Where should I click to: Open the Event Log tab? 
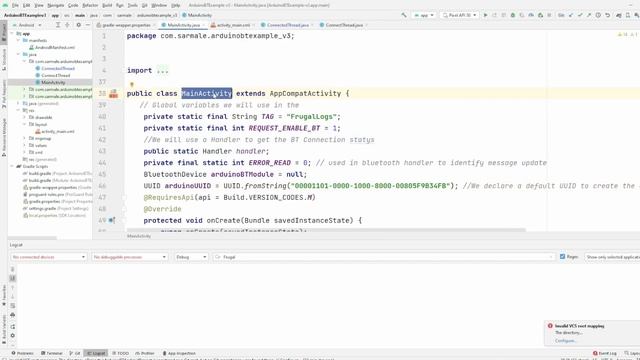coord(605,353)
